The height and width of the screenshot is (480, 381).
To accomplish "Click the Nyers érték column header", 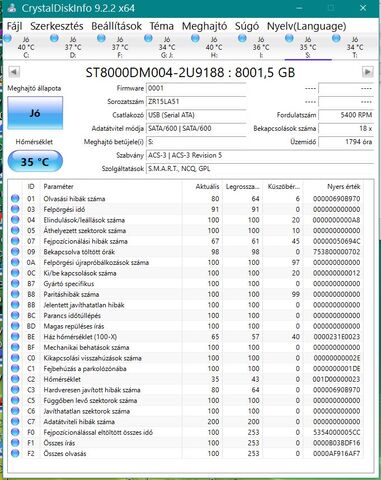I will click(x=333, y=187).
